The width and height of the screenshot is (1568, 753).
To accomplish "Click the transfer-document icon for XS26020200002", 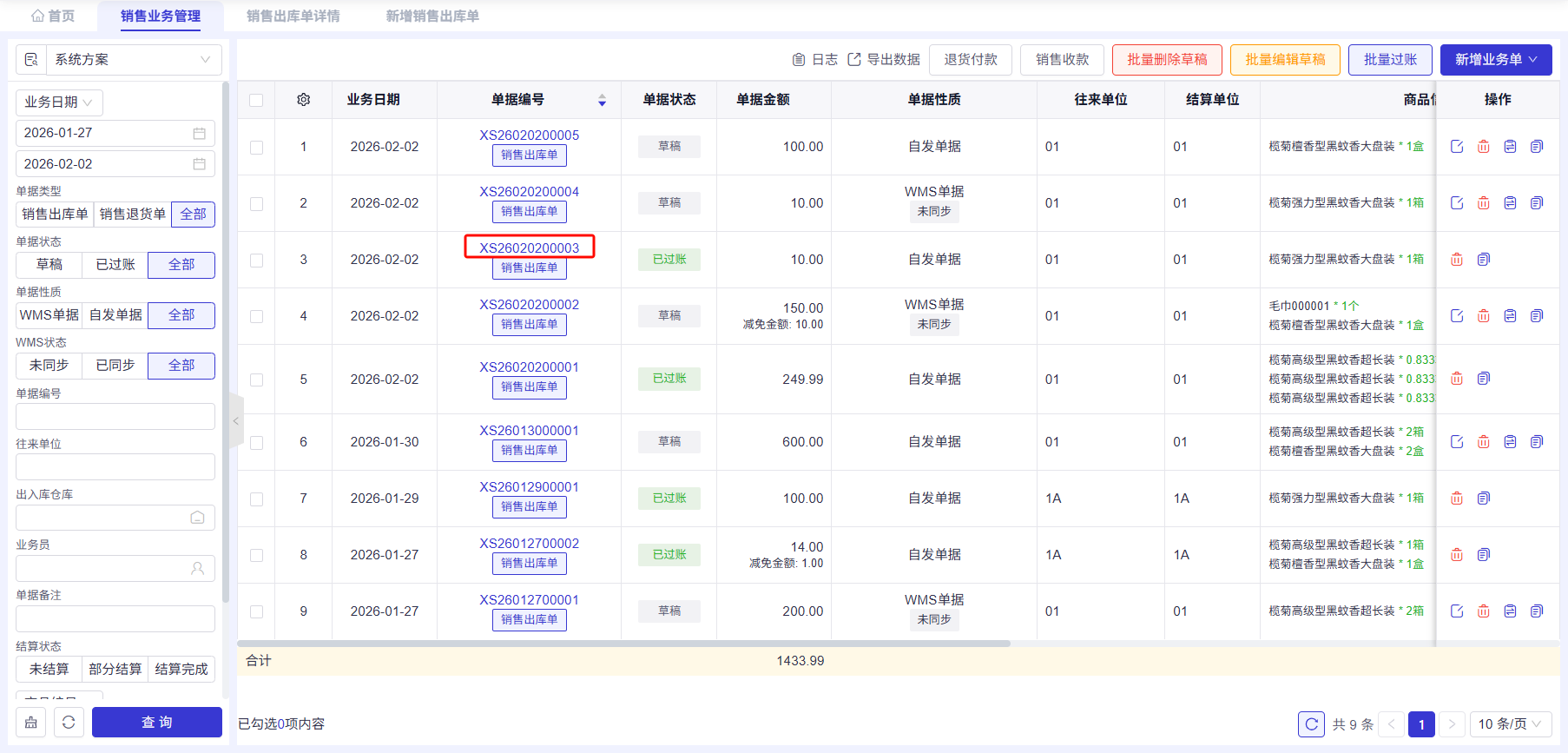I will pyautogui.click(x=1510, y=316).
